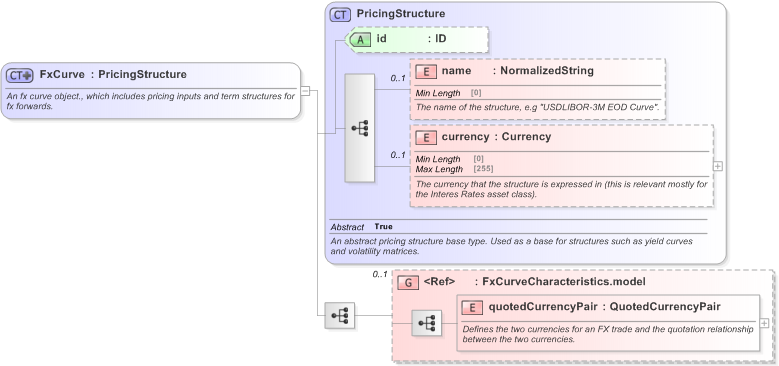779x366 pixels.
Task: Select the sequence compositor inside FxCurveCharacteristics.model
Action: pyautogui.click(x=427, y=323)
